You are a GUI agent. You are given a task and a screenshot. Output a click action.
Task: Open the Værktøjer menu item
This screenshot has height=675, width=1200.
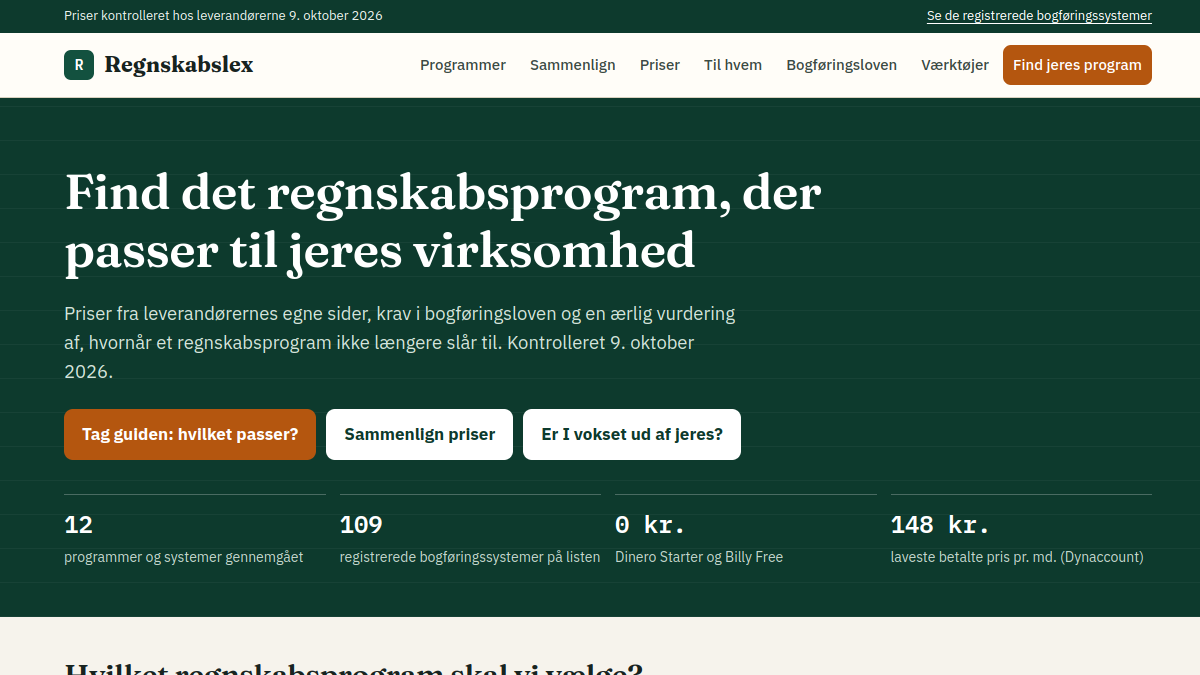955,65
